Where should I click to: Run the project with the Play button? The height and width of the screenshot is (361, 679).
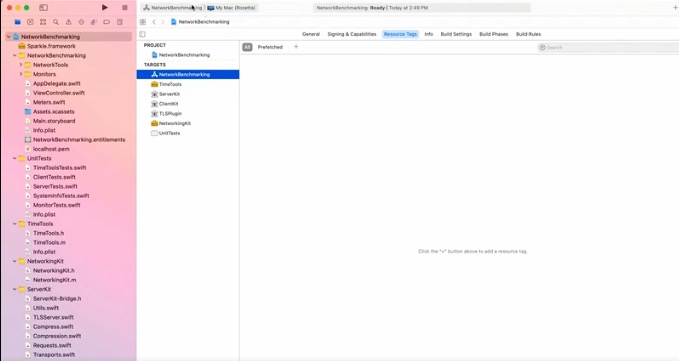pos(104,7)
